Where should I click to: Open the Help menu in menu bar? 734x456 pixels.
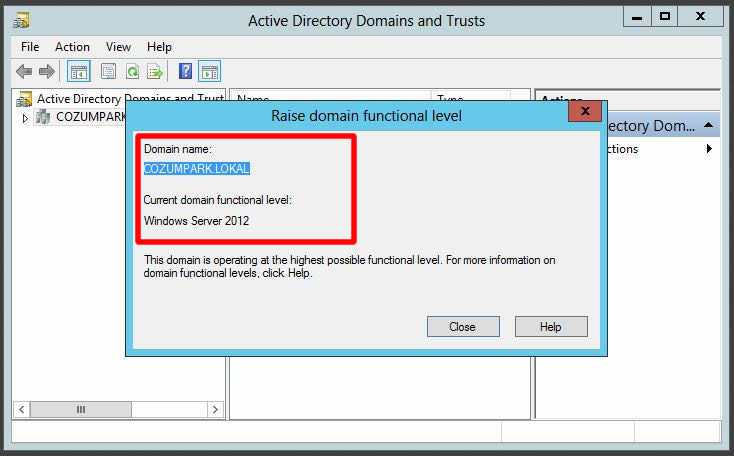(x=159, y=47)
